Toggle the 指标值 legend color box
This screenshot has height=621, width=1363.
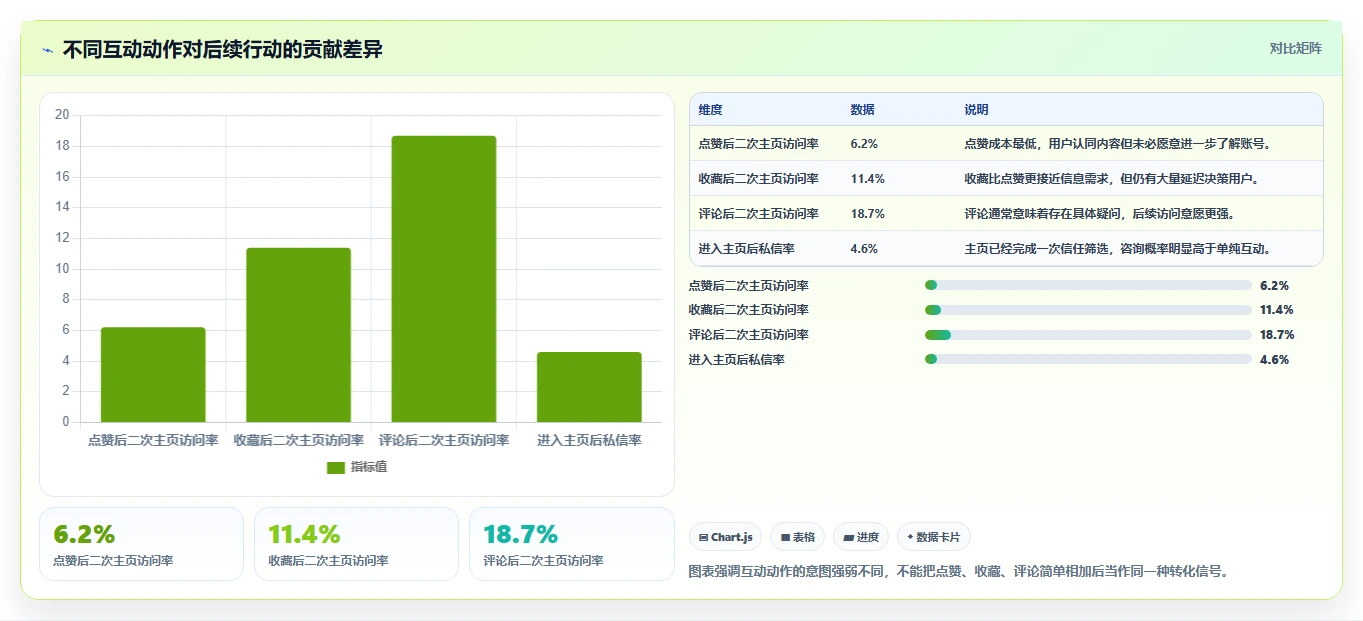[336, 467]
